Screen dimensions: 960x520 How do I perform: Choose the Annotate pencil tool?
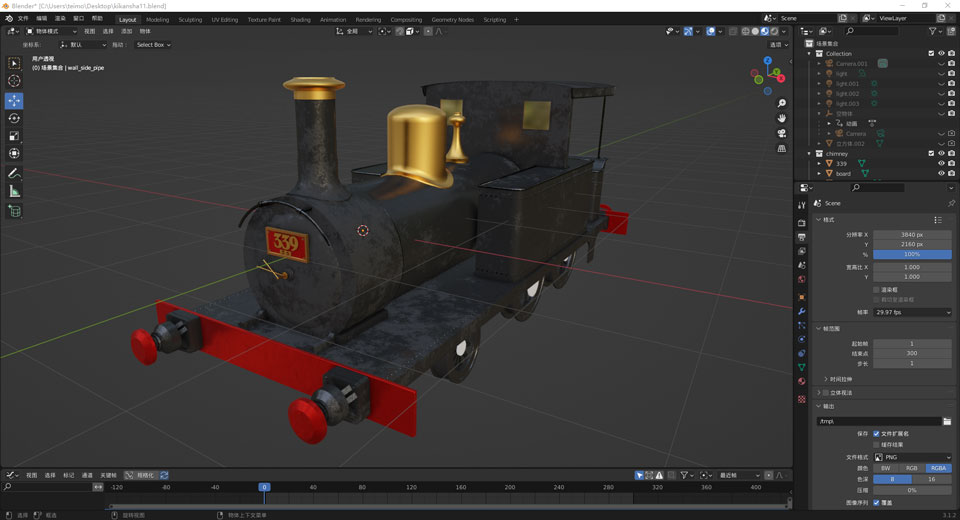tap(14, 173)
